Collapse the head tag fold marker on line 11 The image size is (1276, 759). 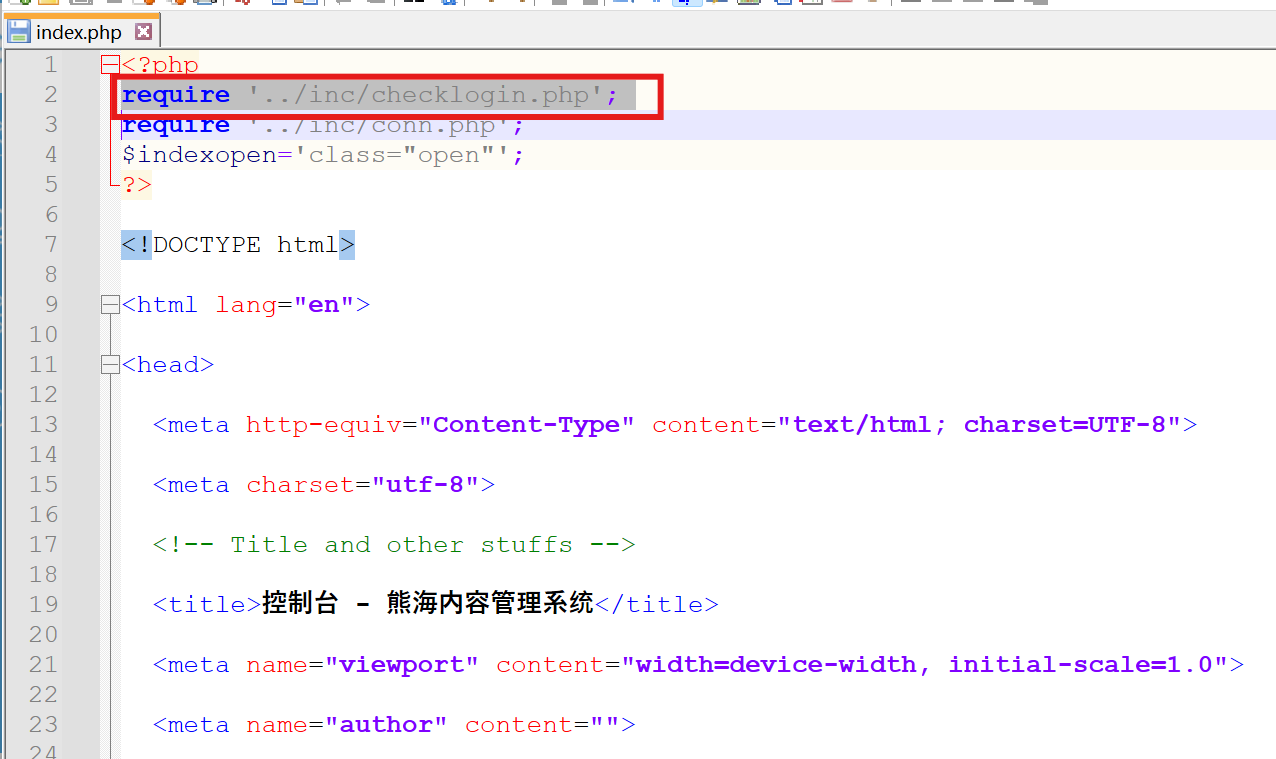(x=110, y=365)
